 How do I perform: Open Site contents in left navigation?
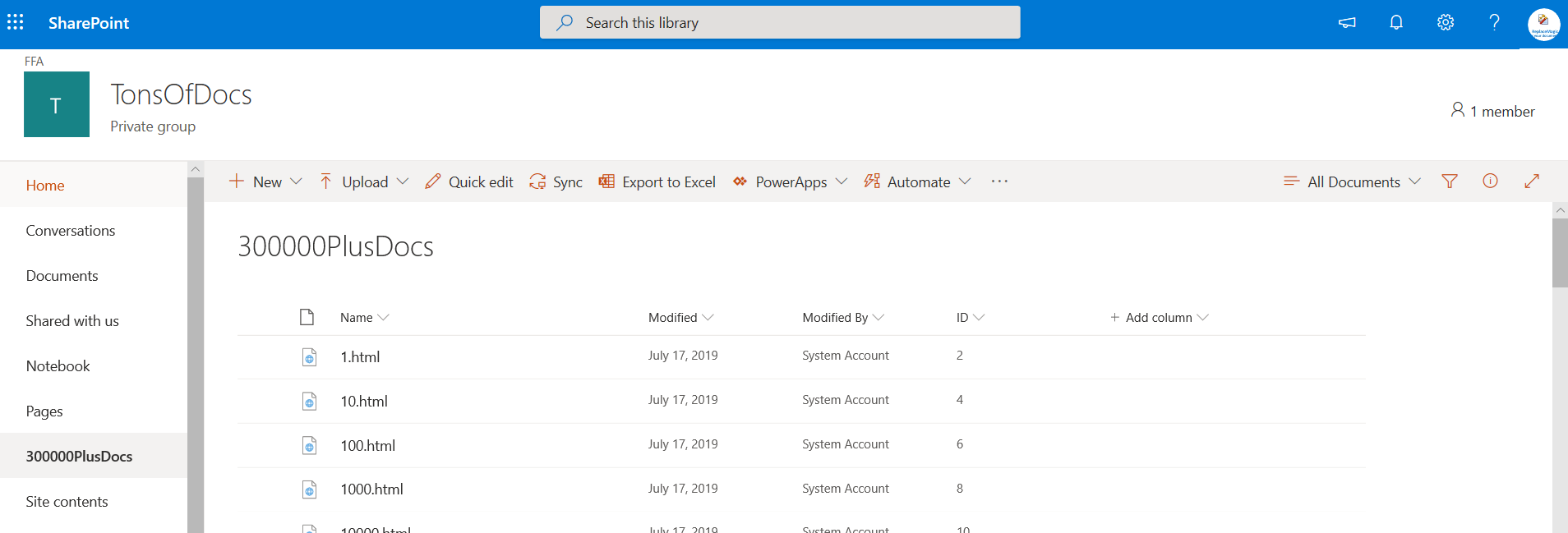(67, 502)
